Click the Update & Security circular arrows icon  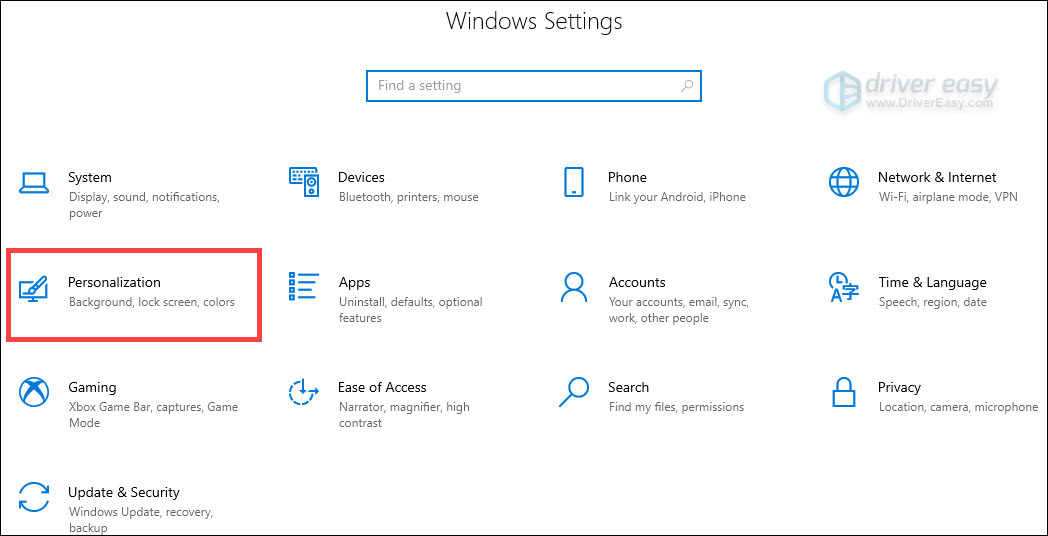point(34,497)
